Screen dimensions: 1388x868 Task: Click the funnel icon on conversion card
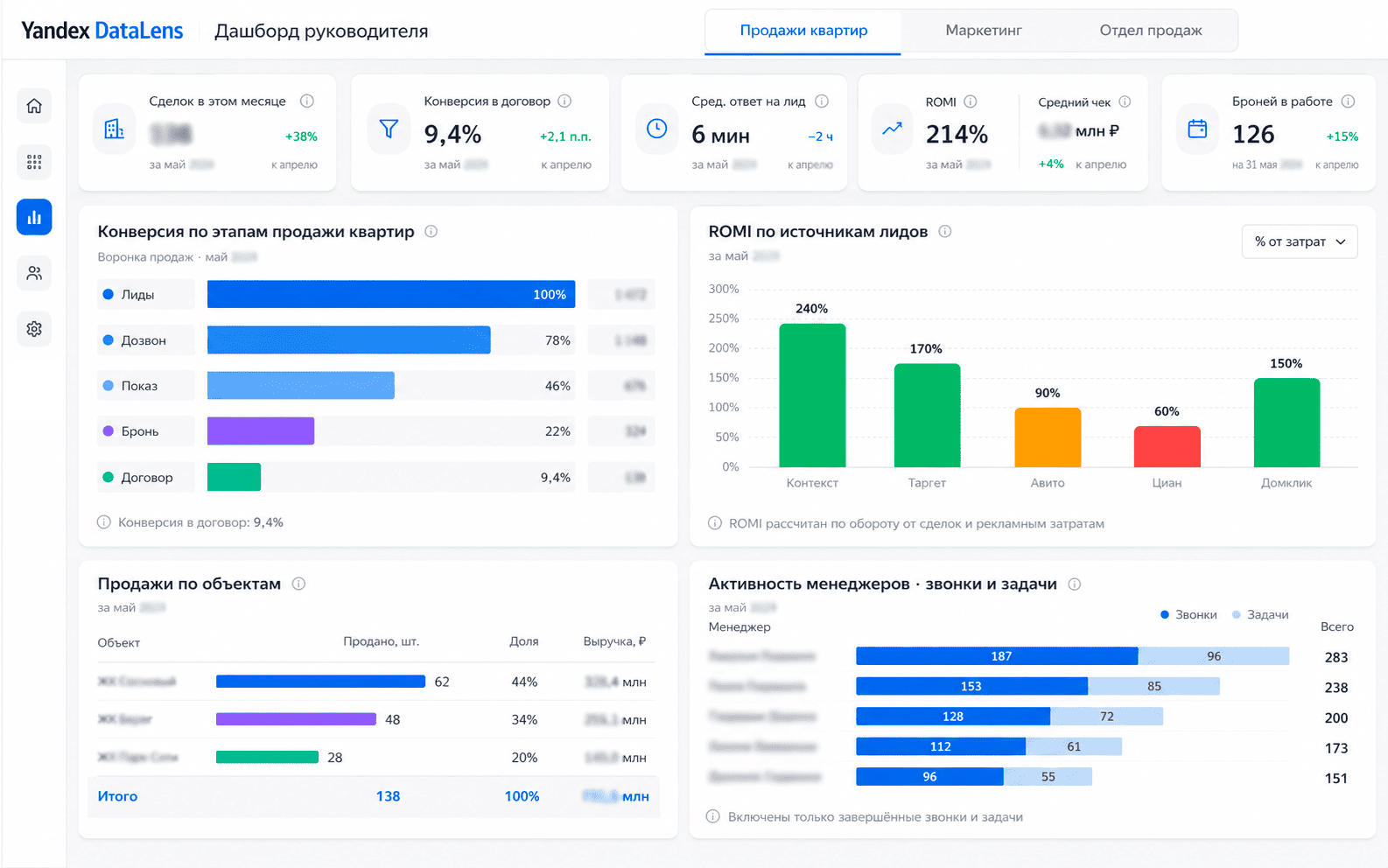[389, 129]
